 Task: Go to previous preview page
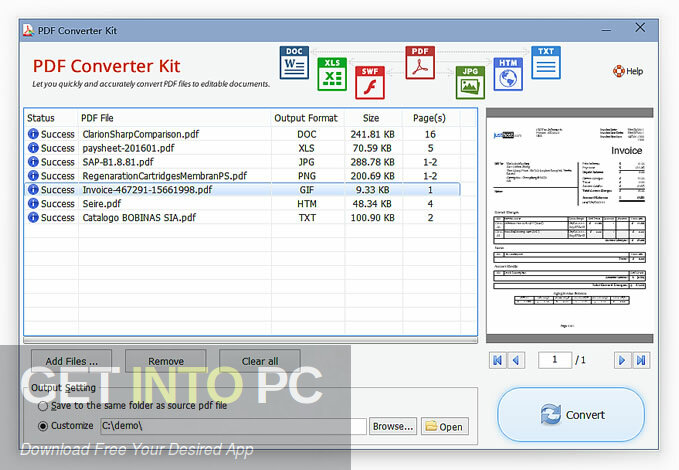(516, 360)
